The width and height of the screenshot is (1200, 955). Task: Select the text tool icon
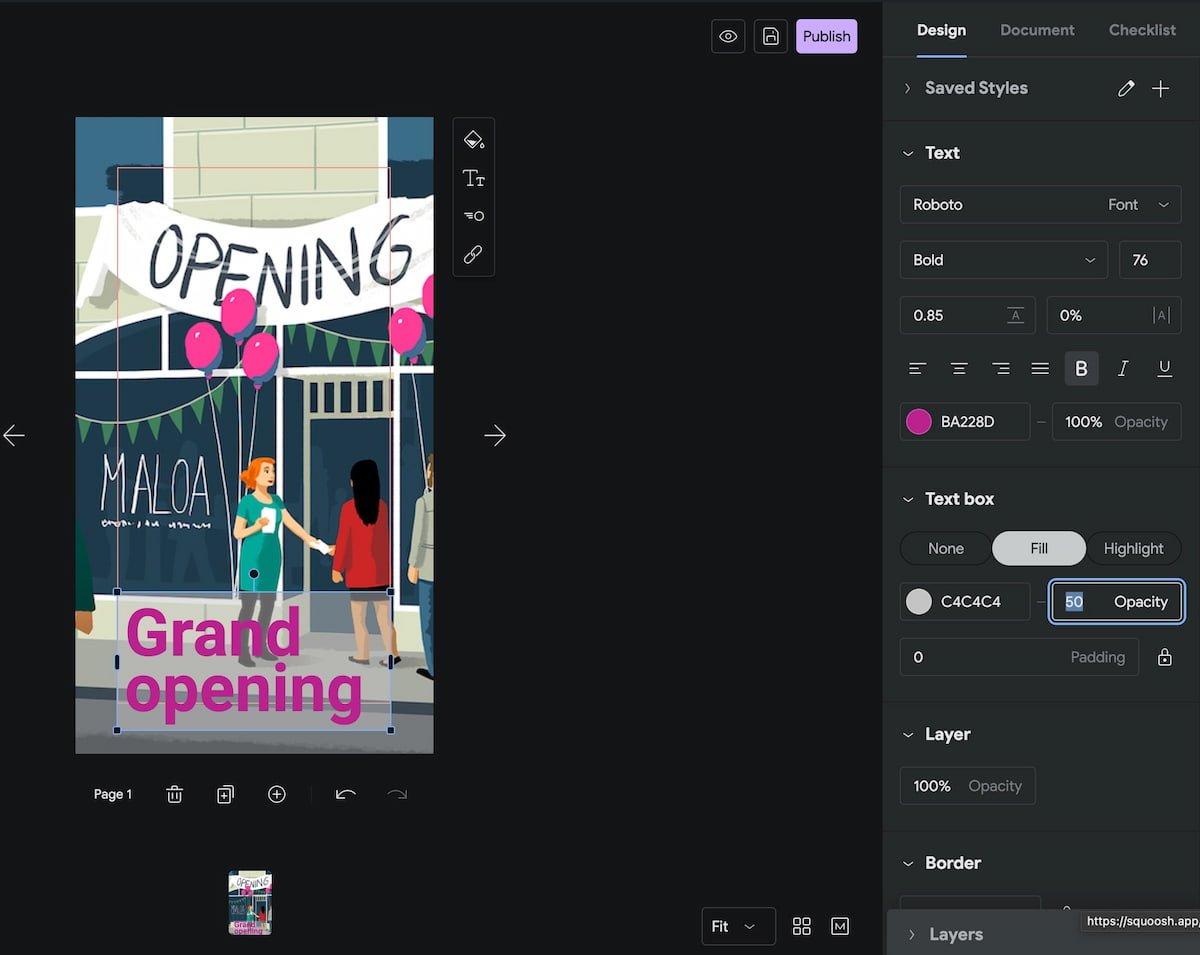[x=474, y=178]
